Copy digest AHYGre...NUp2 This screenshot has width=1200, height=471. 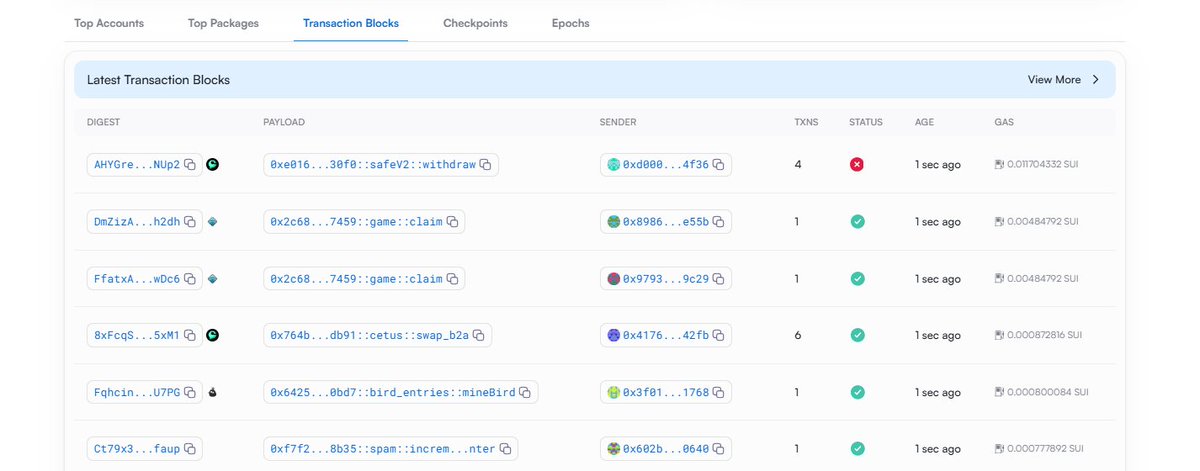click(190, 164)
